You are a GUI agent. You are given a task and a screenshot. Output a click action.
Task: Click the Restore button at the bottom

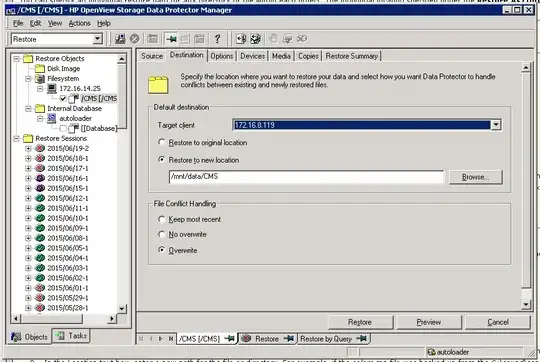point(360,322)
